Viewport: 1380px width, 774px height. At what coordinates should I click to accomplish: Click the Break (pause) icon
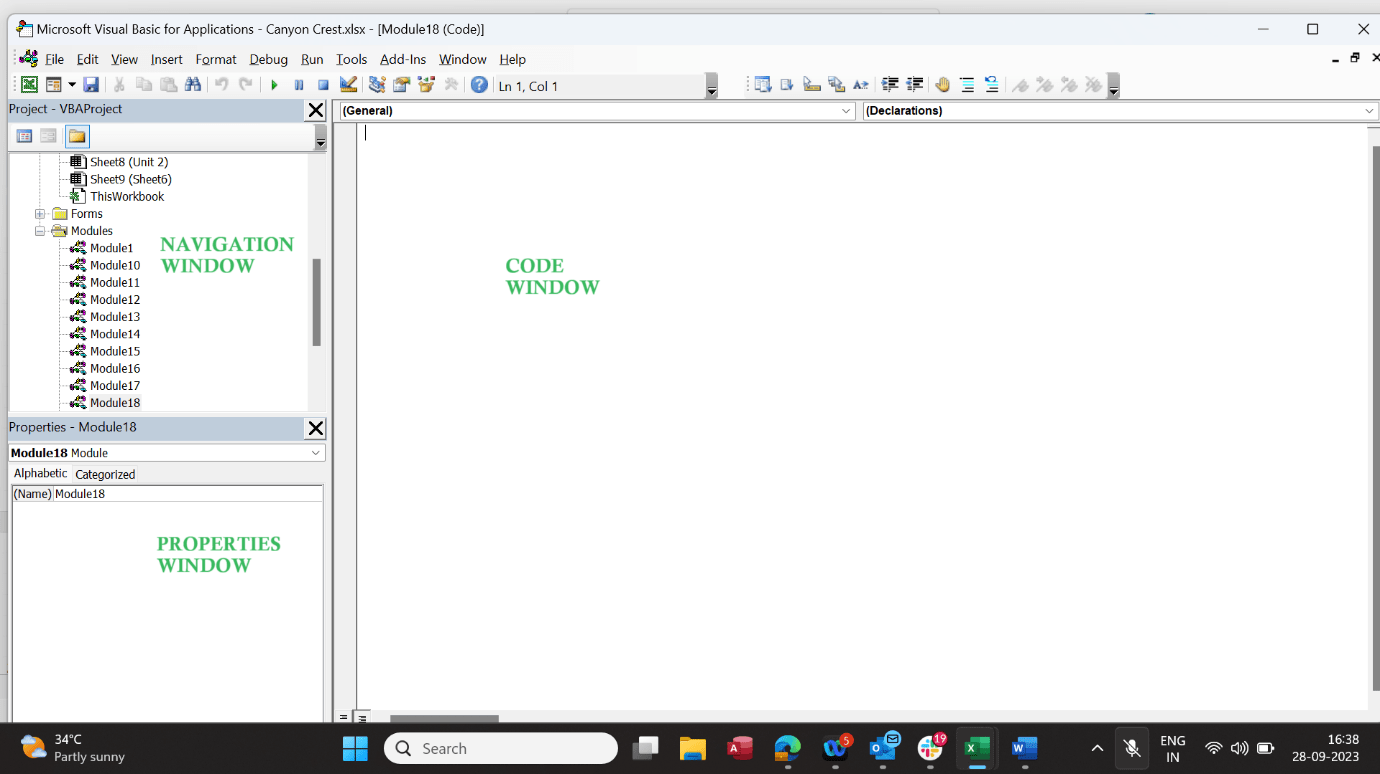click(x=298, y=84)
